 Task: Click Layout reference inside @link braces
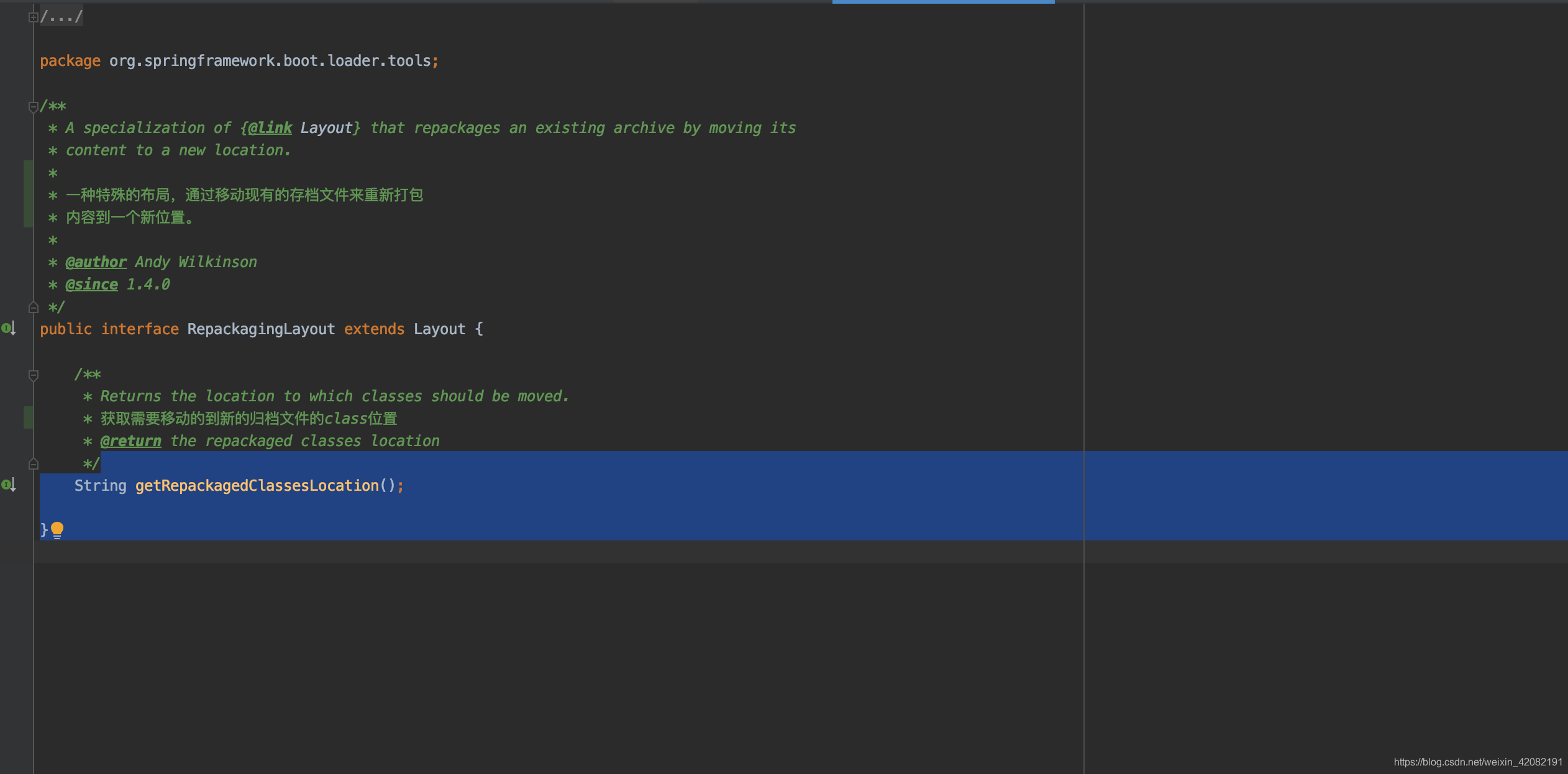click(326, 128)
